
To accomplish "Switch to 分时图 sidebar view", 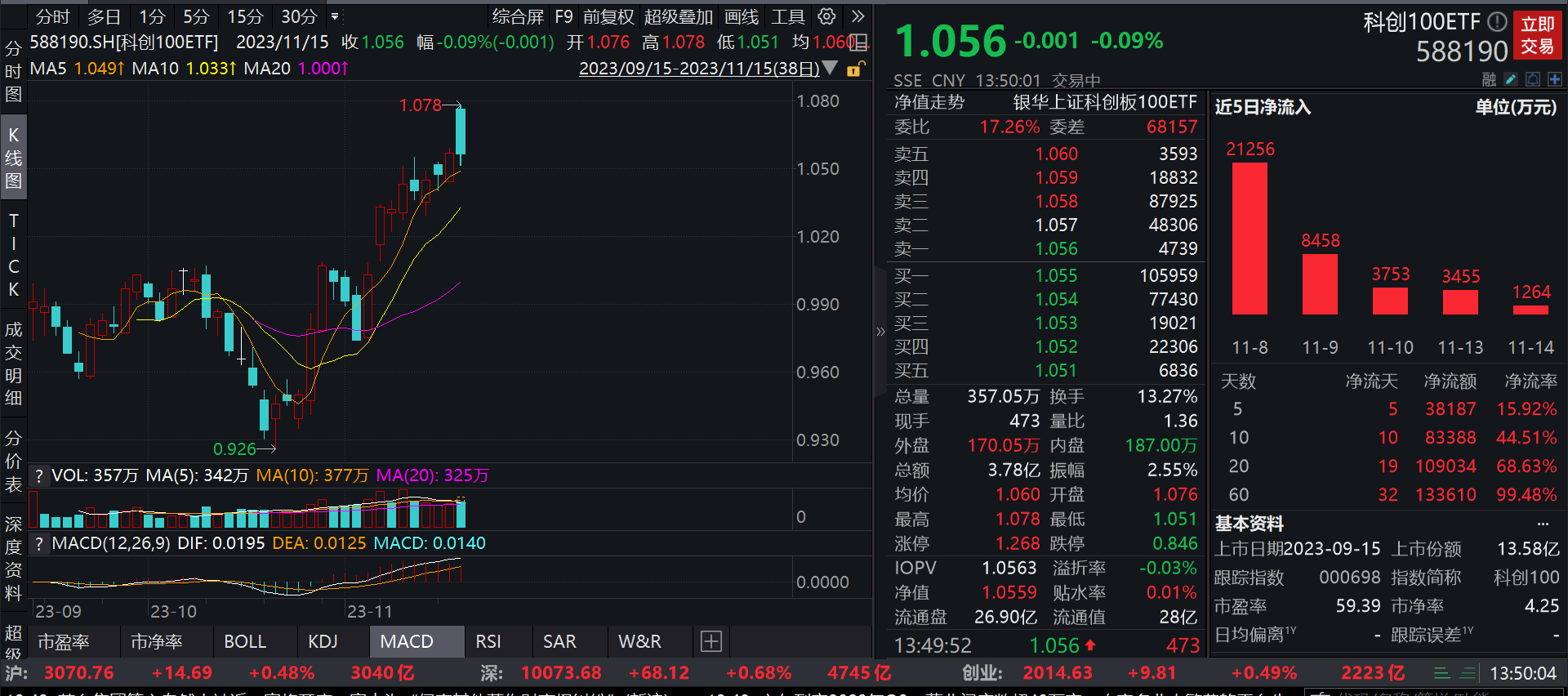I will coord(13,71).
